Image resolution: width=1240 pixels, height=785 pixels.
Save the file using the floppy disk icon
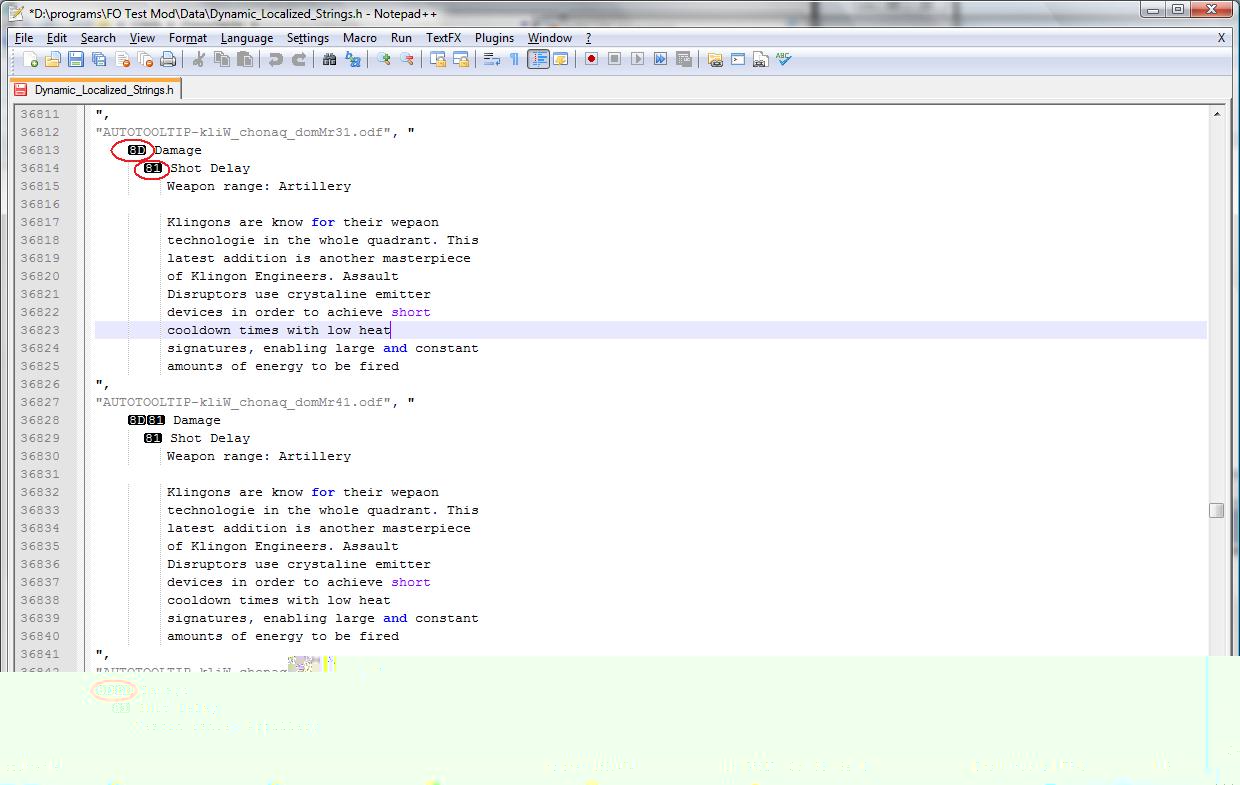(76, 60)
